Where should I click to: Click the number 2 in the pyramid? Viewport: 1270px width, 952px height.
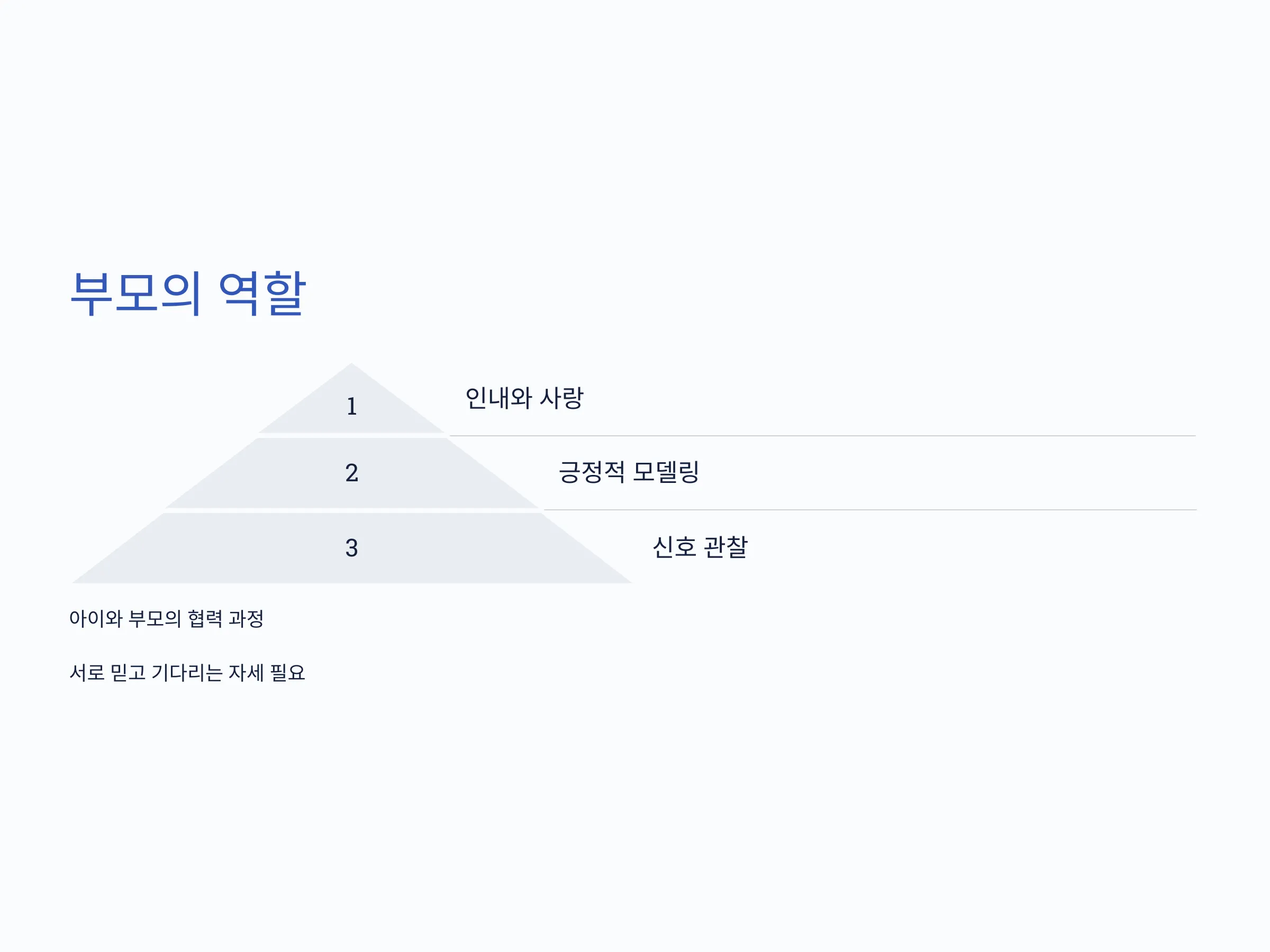(352, 473)
